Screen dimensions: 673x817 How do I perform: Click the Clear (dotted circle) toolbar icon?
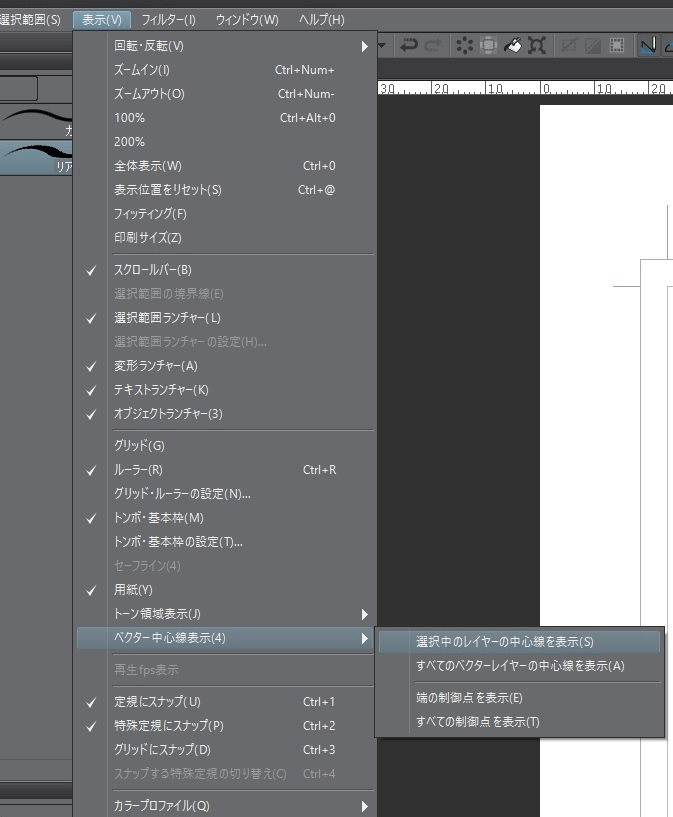click(x=464, y=45)
